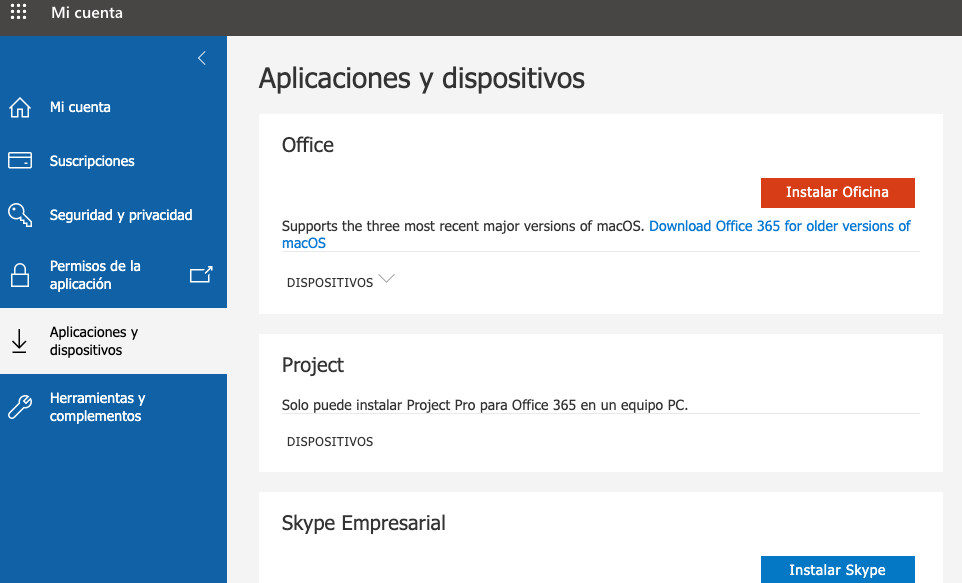Expand DISPOSITIVOS chevron under Office
Viewport: 962px width, 583px height.
coord(387,279)
